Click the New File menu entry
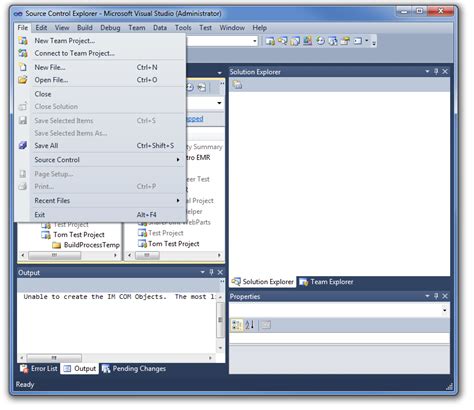Viewport: 474px width, 410px height. [x=100, y=67]
